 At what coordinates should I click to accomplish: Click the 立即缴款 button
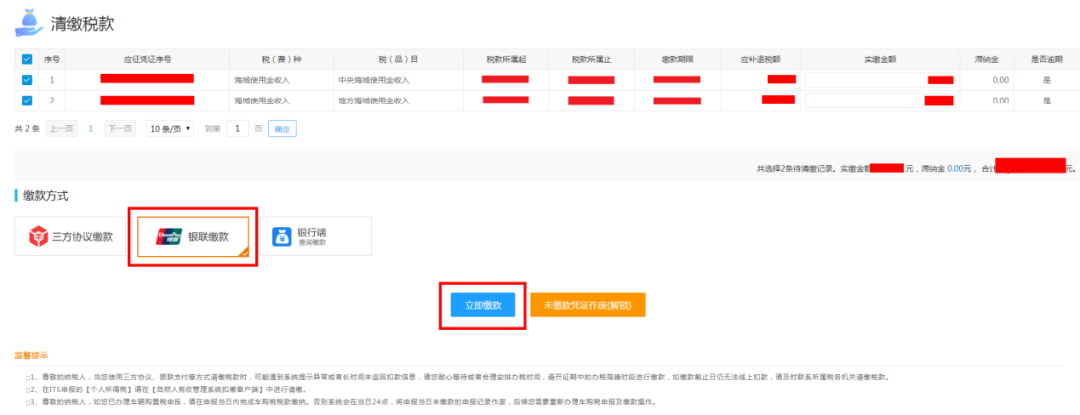482,305
